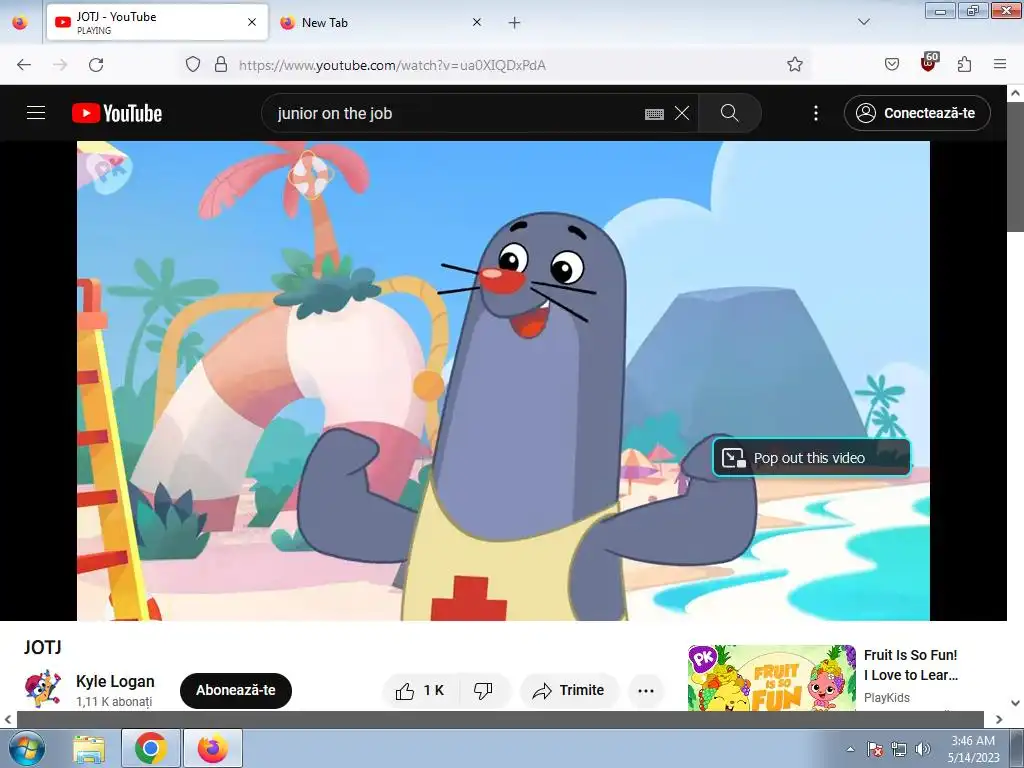The image size is (1024, 768).
Task: Click the video player to pause
Action: point(503,381)
